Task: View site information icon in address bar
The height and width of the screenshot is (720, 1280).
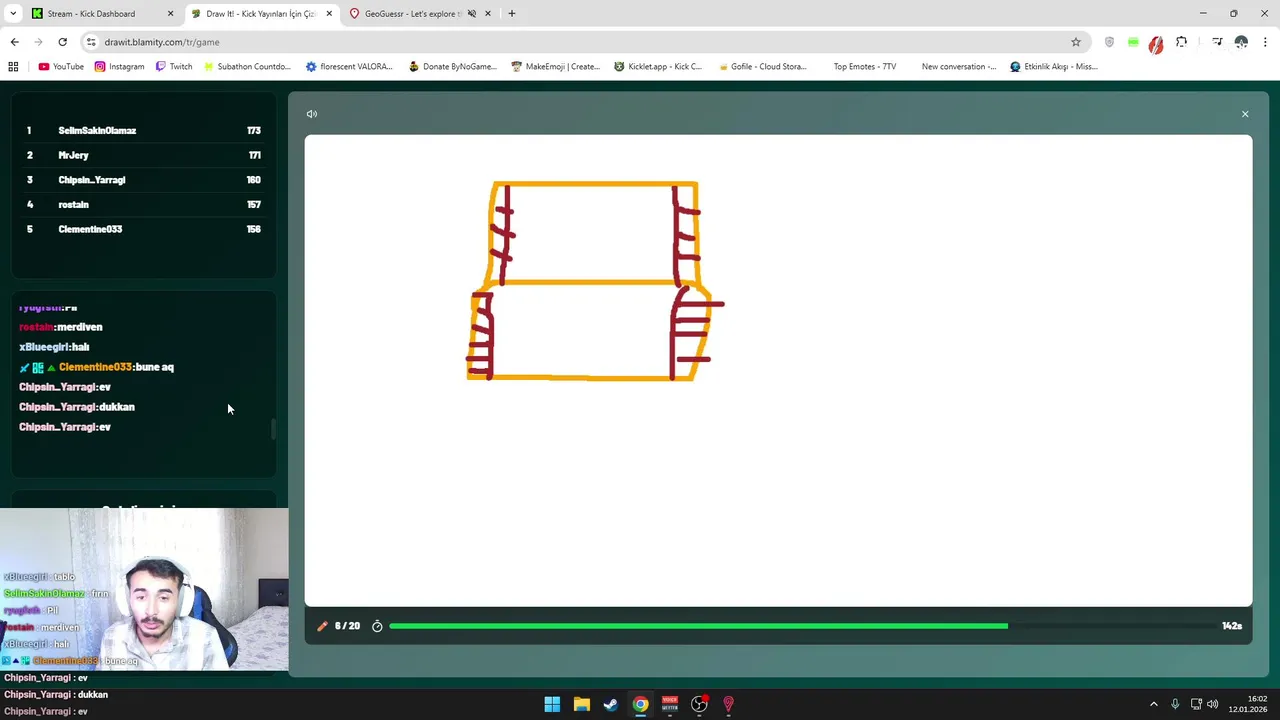Action: pyautogui.click(x=91, y=42)
